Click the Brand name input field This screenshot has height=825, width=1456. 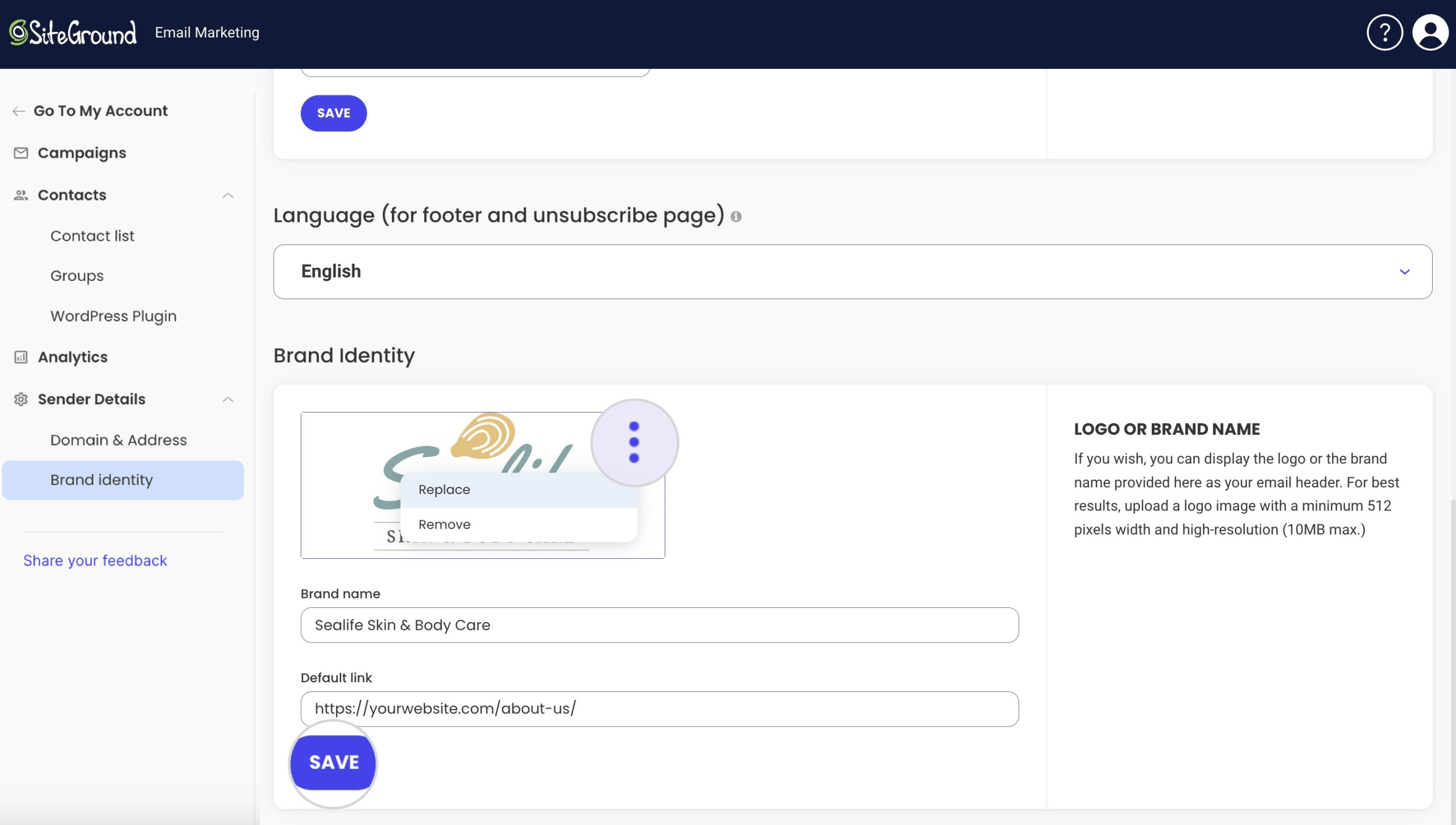[x=659, y=624]
